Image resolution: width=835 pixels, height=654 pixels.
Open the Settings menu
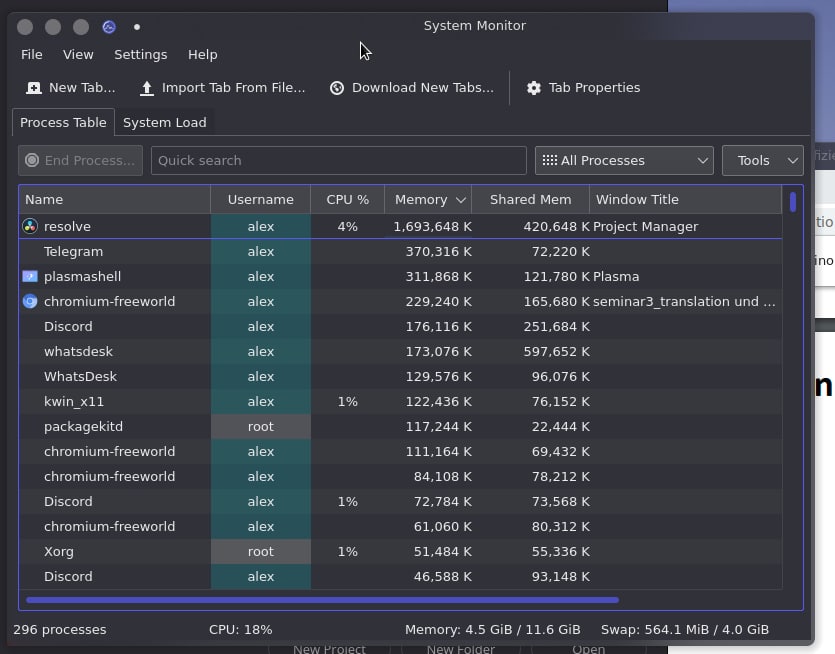[141, 54]
